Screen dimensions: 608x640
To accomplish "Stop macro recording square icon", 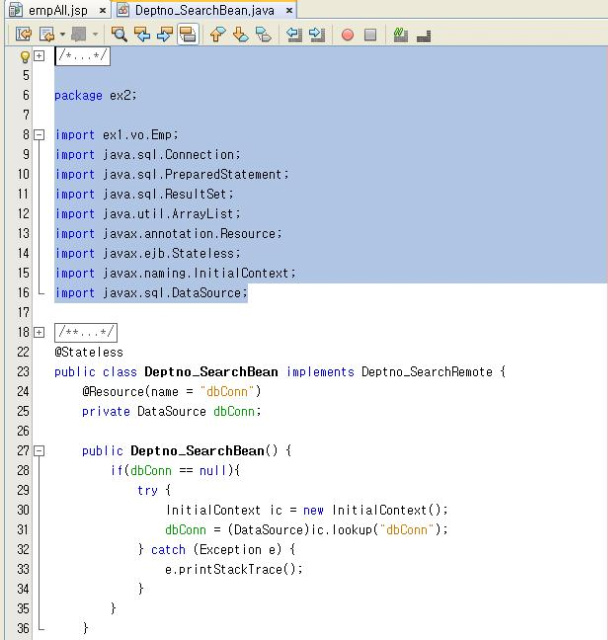I will [x=370, y=35].
